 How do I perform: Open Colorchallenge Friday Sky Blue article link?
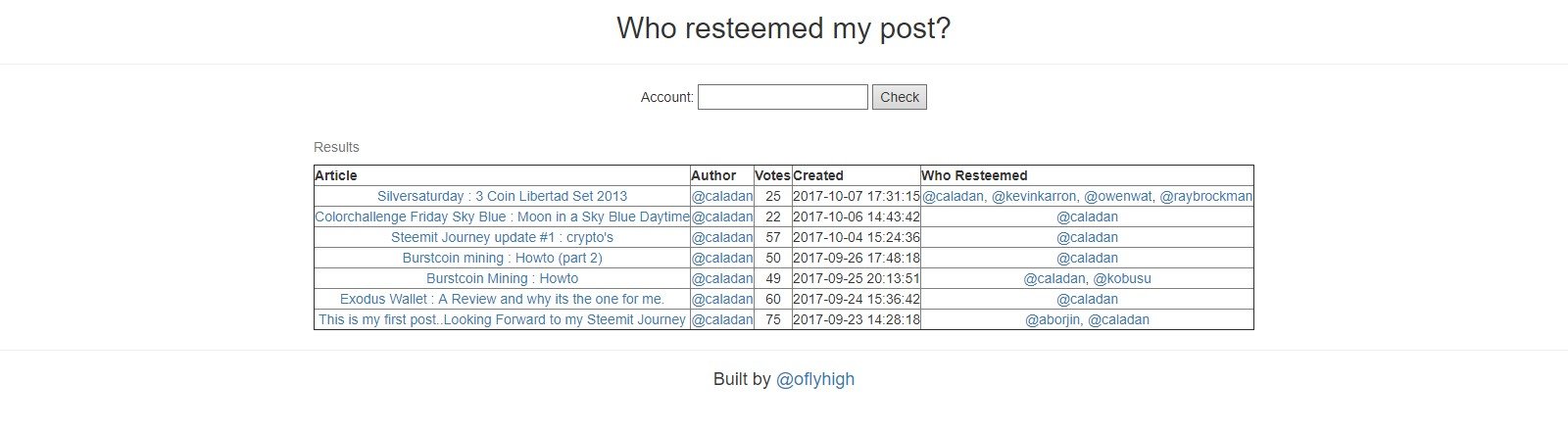pos(502,216)
